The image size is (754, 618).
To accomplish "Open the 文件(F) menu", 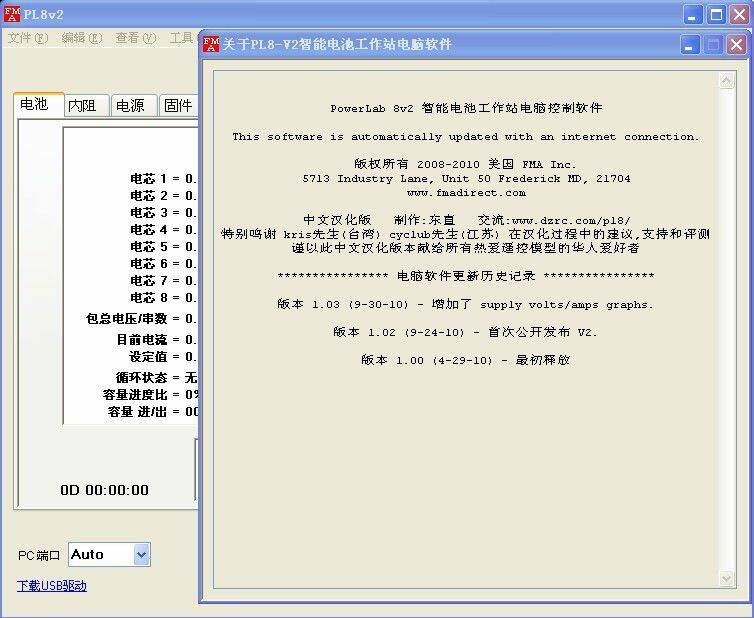I will tap(28, 38).
